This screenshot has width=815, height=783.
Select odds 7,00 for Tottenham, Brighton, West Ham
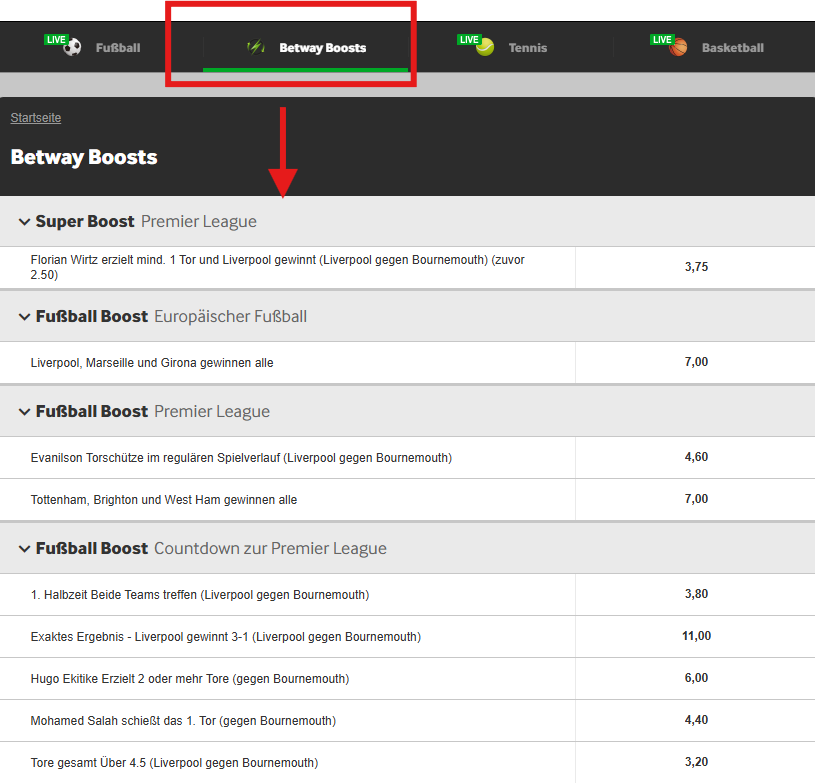pos(695,499)
